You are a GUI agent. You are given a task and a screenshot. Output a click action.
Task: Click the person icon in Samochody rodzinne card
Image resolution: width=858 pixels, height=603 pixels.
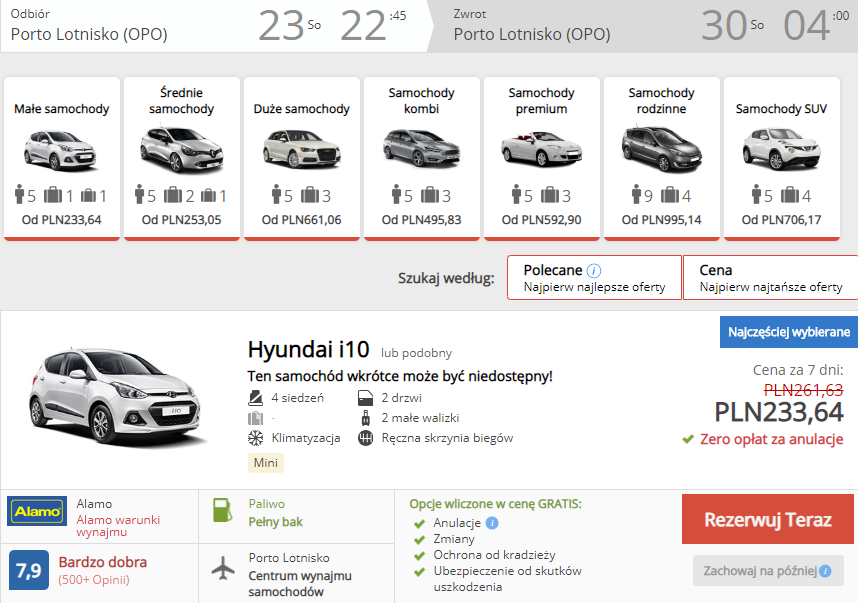click(x=636, y=194)
